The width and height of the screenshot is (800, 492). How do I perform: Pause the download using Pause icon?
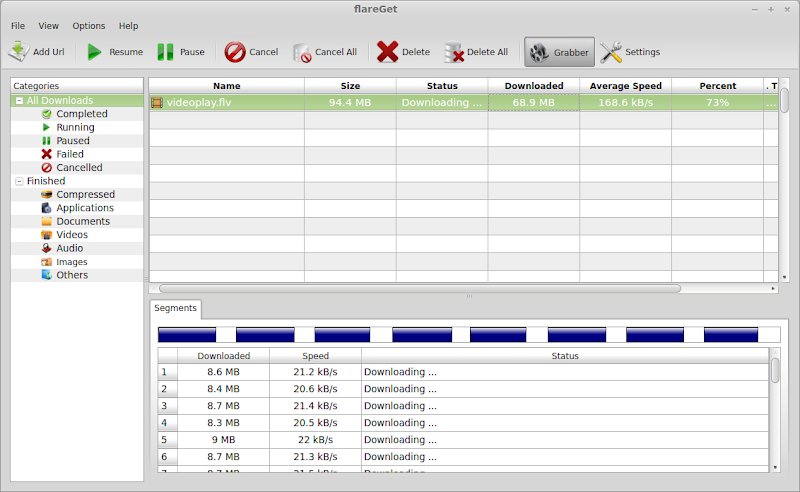point(166,52)
